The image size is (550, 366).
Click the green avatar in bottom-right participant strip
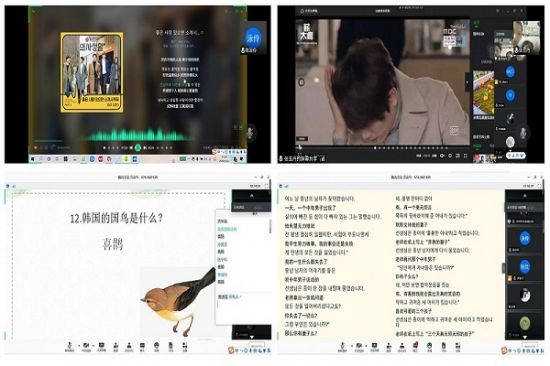point(525,322)
